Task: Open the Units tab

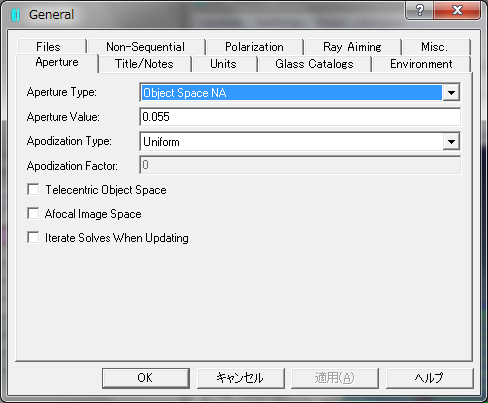Action: [x=223, y=64]
